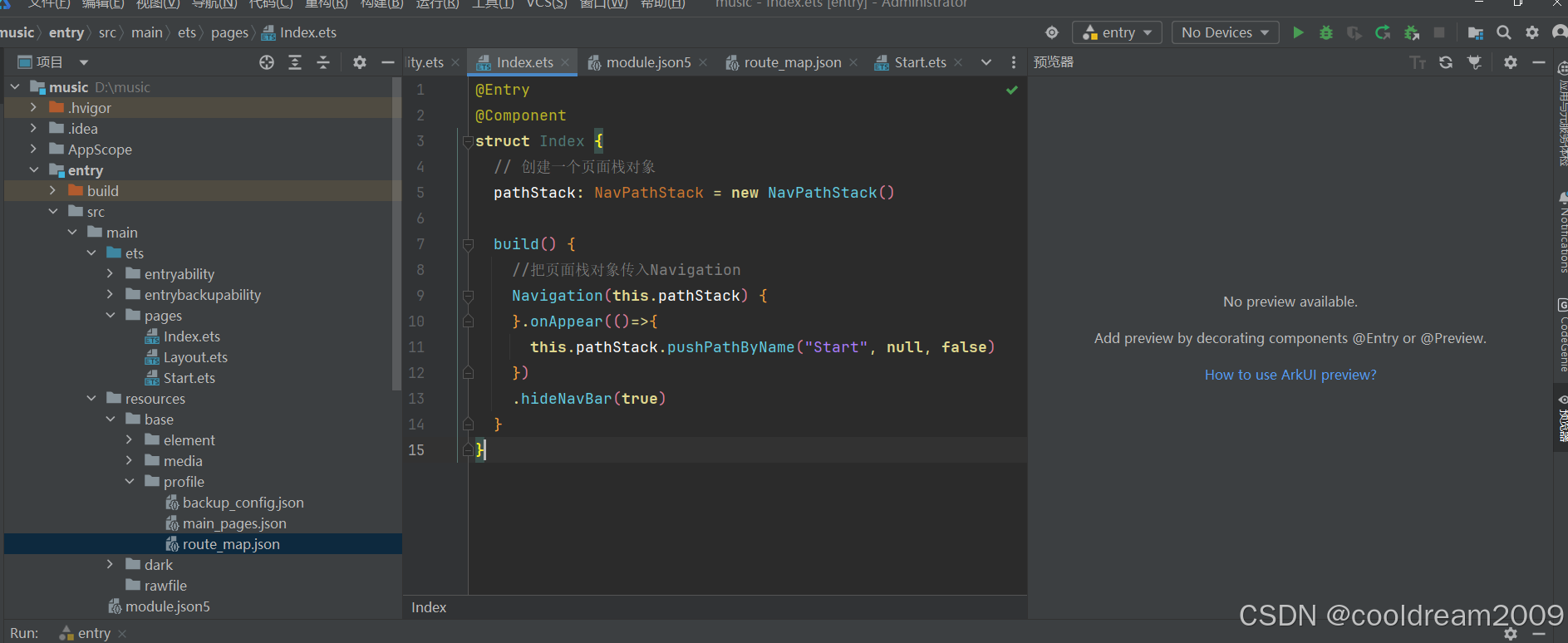Collapse the pages folder
The width and height of the screenshot is (1568, 643).
[x=111, y=315]
